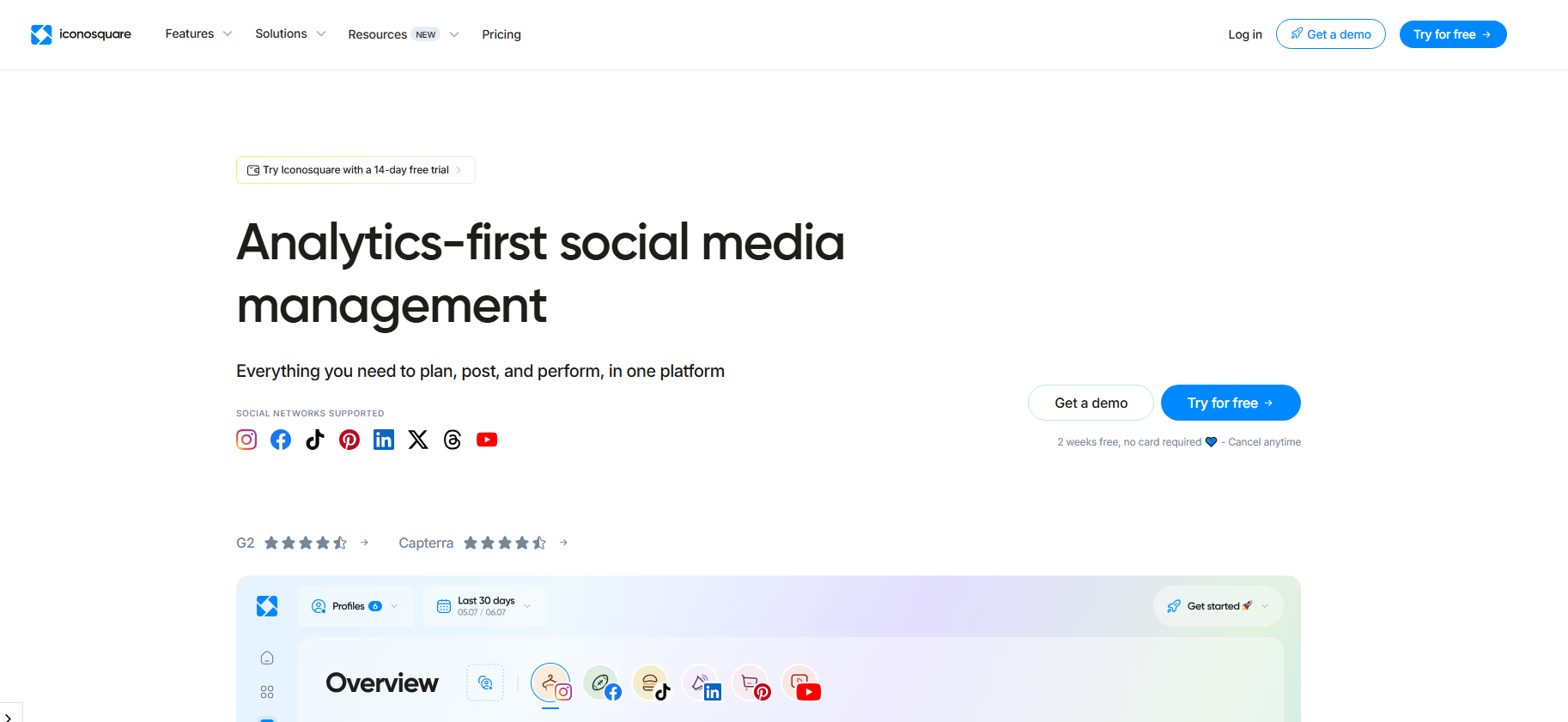Click the Iconosquare logo in the header

pos(82,34)
